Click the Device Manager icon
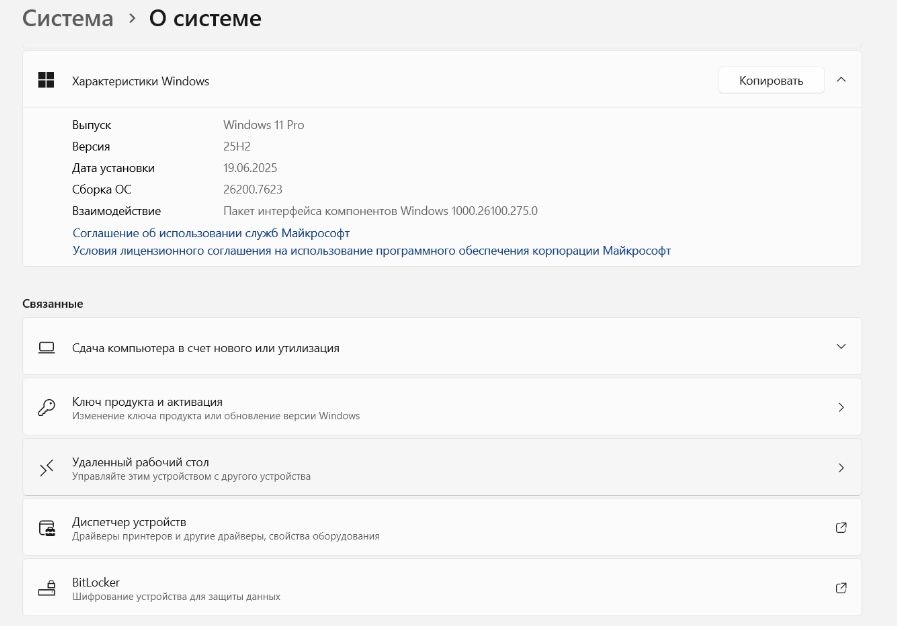This screenshot has height=626, width=897. pos(46,528)
